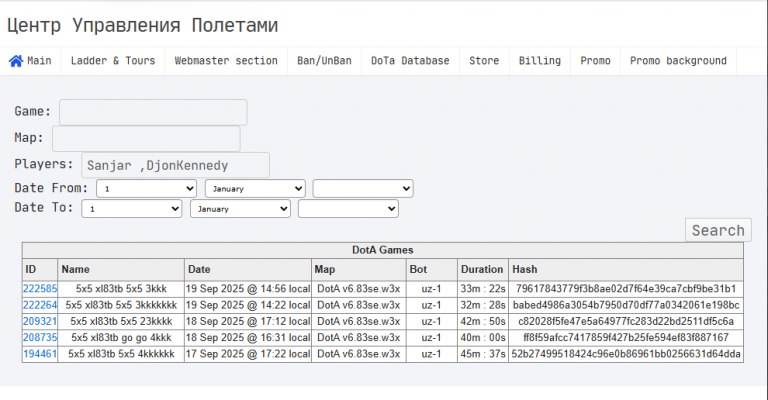Click hash starting with 79617843779f
Screen dimensions: 768x400
point(626,289)
